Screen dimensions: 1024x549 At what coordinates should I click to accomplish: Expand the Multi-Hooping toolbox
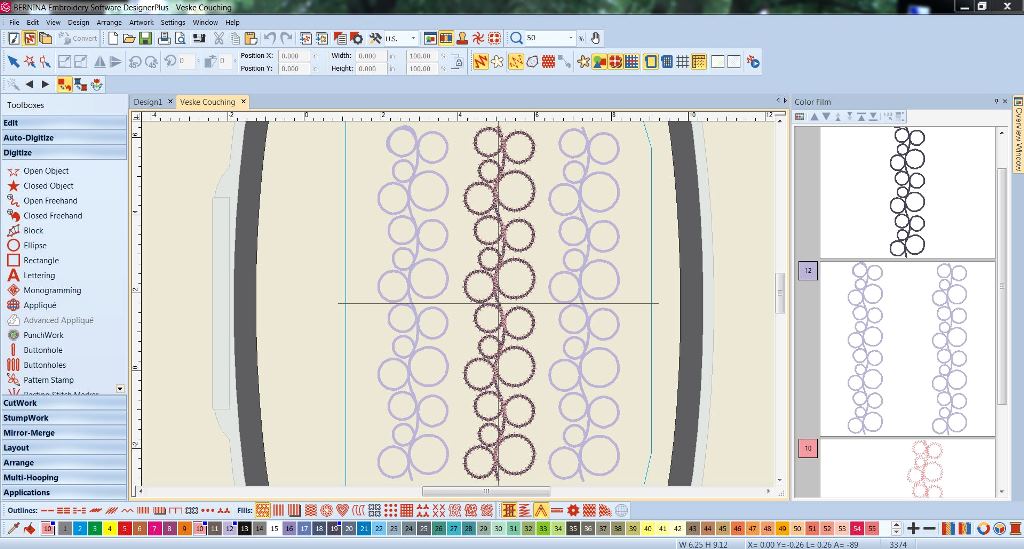(64, 477)
